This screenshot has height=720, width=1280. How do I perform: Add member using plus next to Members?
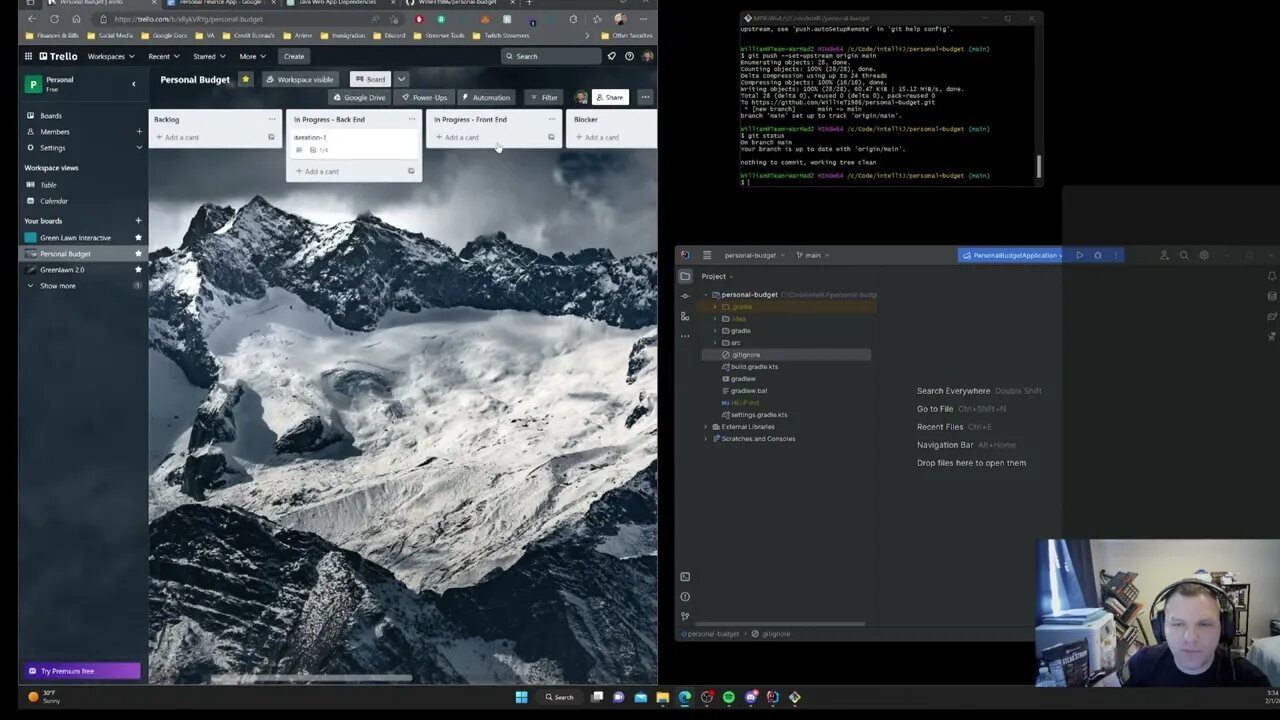(139, 132)
